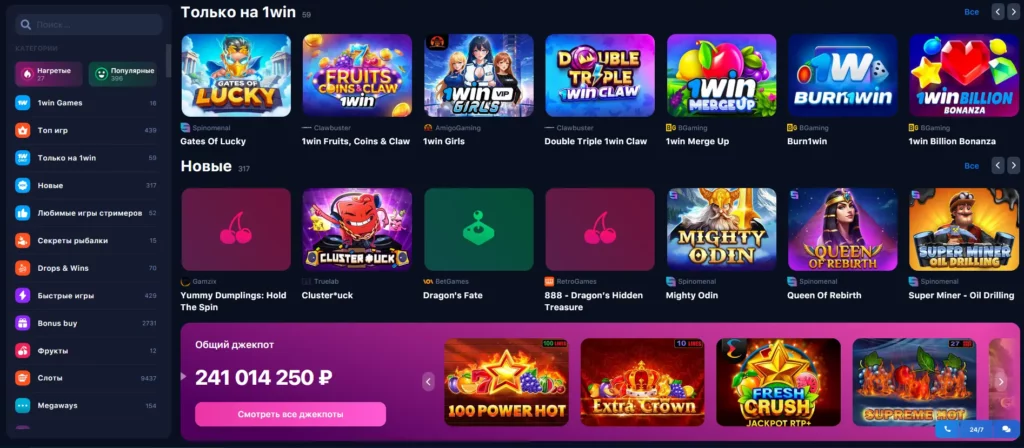Filter by the Heated games chip

pos(49,74)
